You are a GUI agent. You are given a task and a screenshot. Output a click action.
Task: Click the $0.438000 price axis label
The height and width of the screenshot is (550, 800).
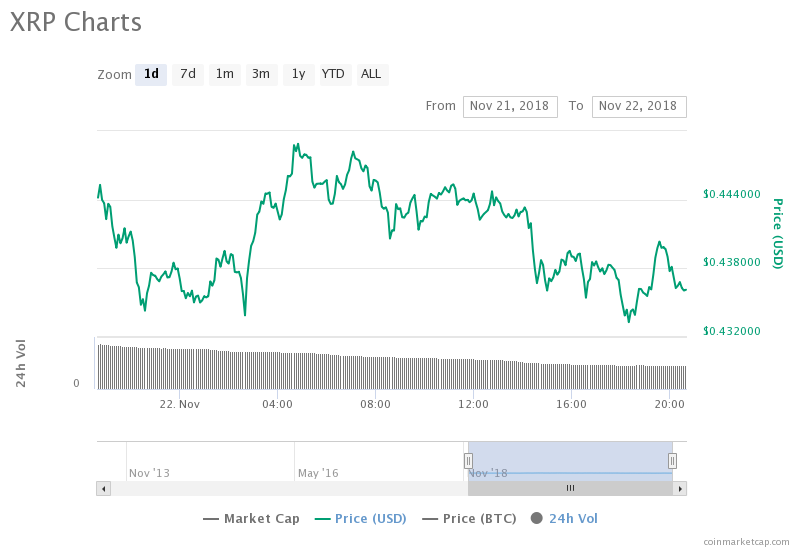tap(732, 262)
